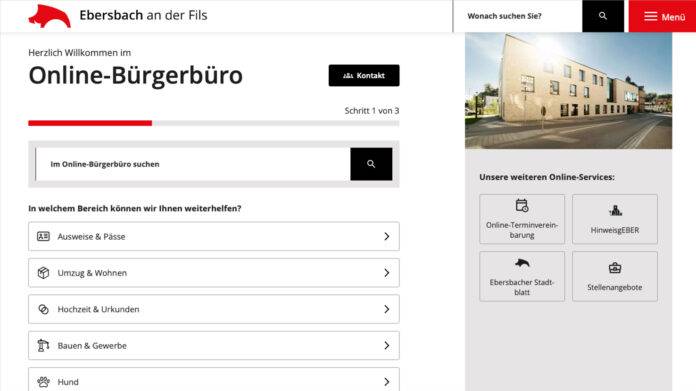Open the Stellenangebote briefcase tile
This screenshot has height=391, width=696.
click(615, 276)
